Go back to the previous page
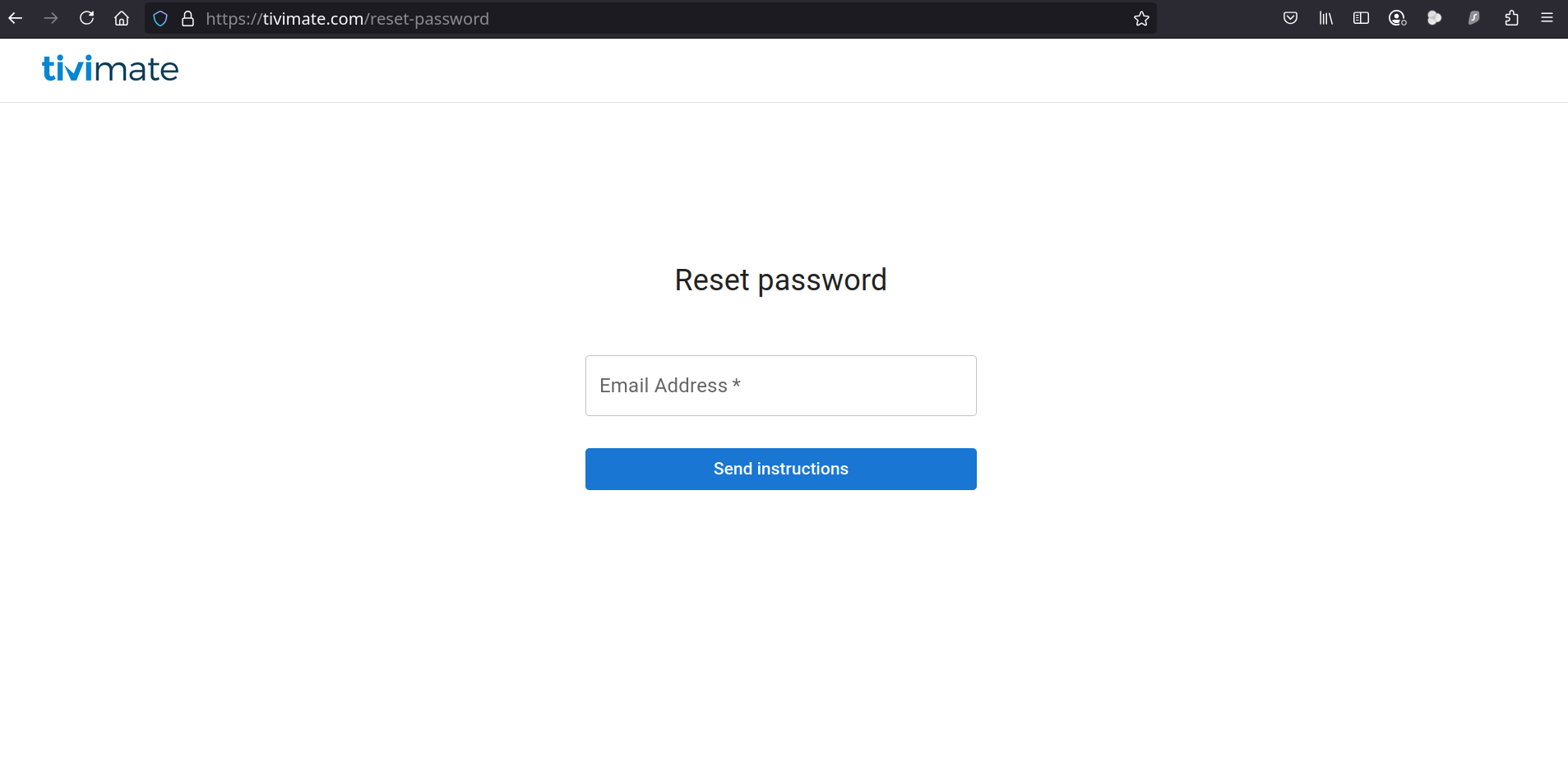 [x=16, y=18]
